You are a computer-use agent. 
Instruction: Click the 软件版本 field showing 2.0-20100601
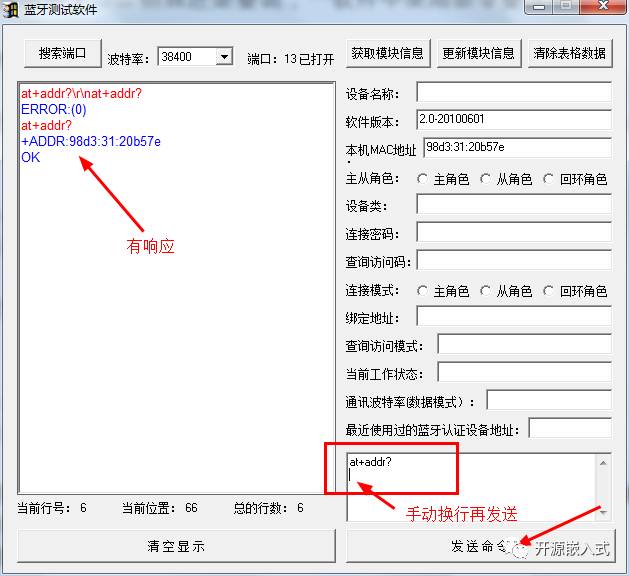pyautogui.click(x=514, y=120)
